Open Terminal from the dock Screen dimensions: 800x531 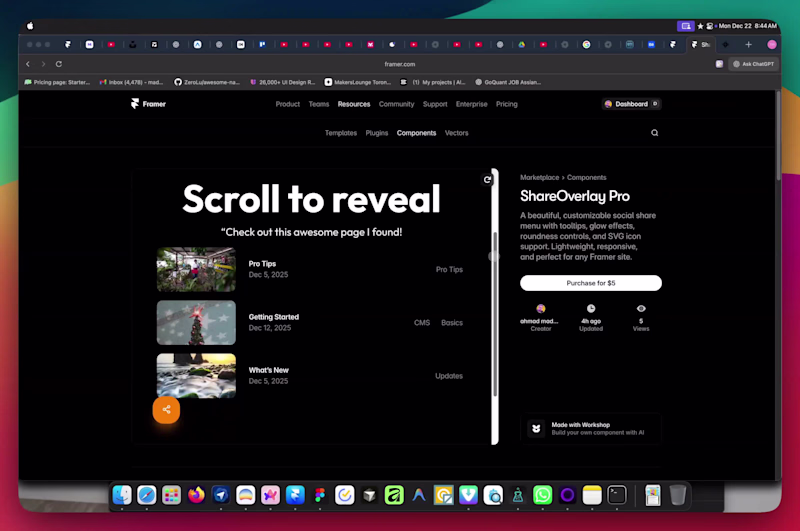coord(617,495)
